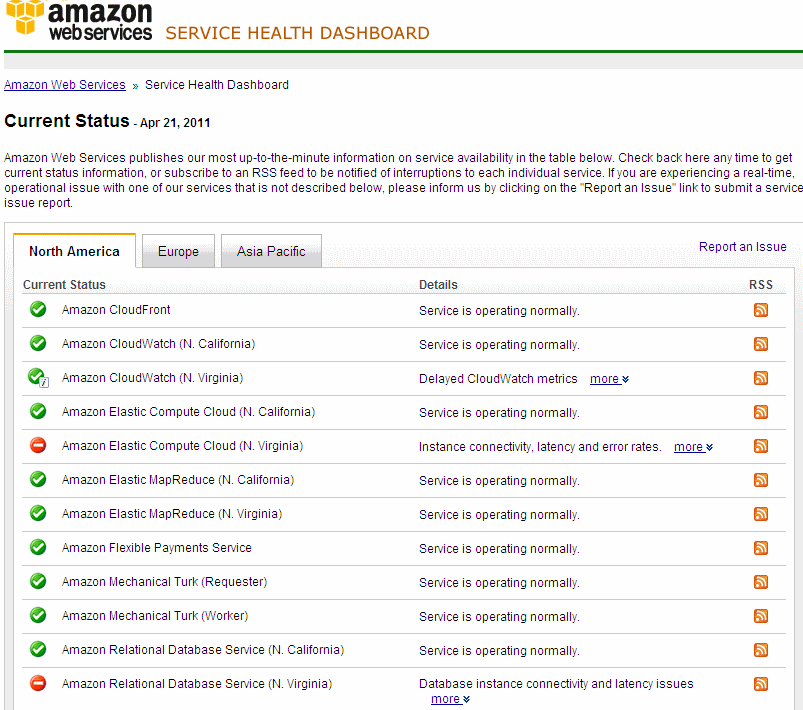Expand more on database connectivity issues
Viewport: 803px width, 710px height.
coord(449,699)
